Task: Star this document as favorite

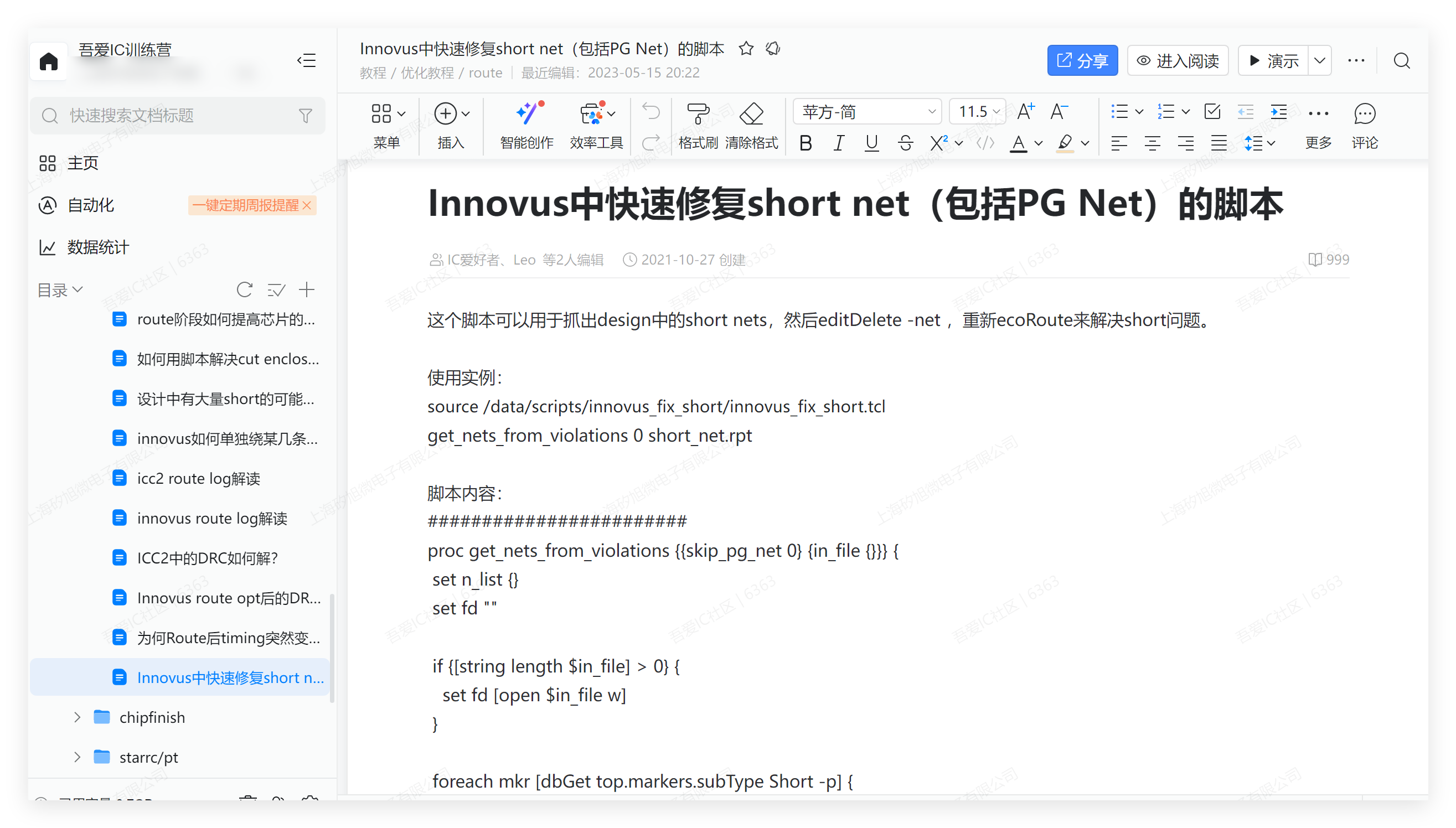Action: click(x=746, y=49)
